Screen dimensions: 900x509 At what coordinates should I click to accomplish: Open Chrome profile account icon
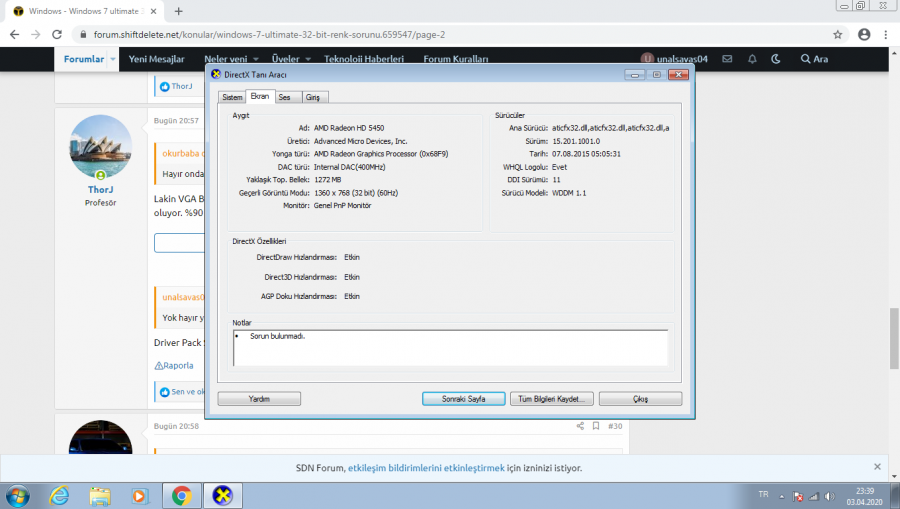(x=864, y=34)
